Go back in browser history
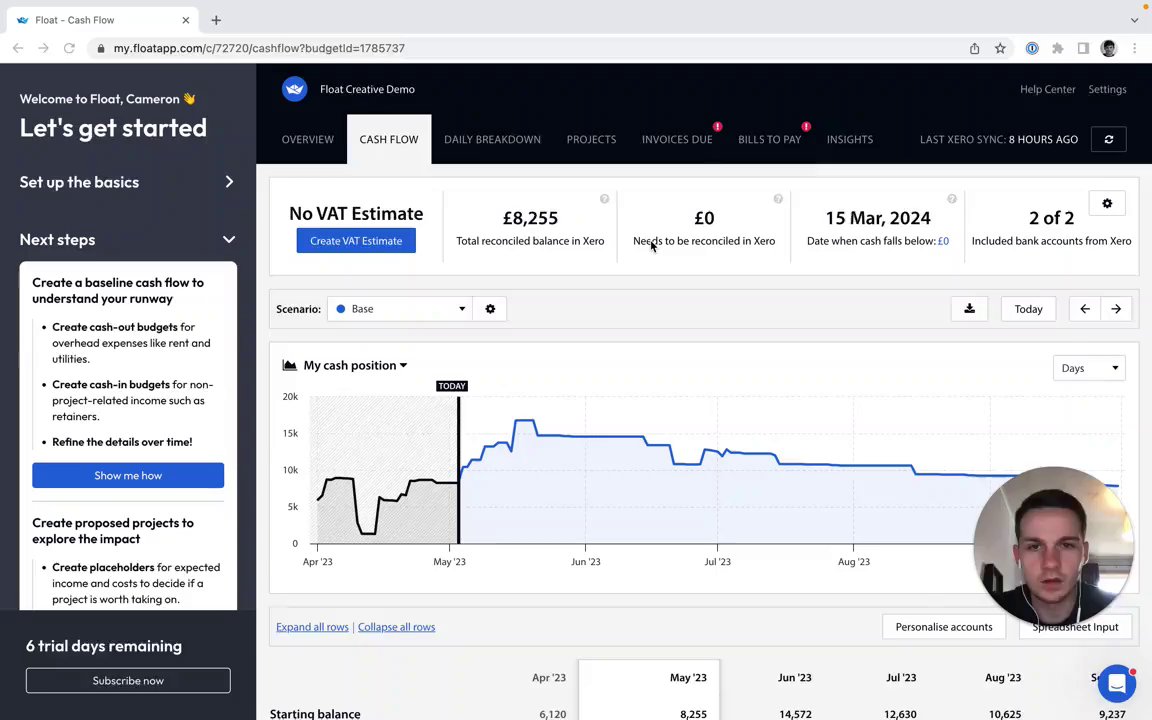This screenshot has height=720, width=1152. pyautogui.click(x=18, y=48)
